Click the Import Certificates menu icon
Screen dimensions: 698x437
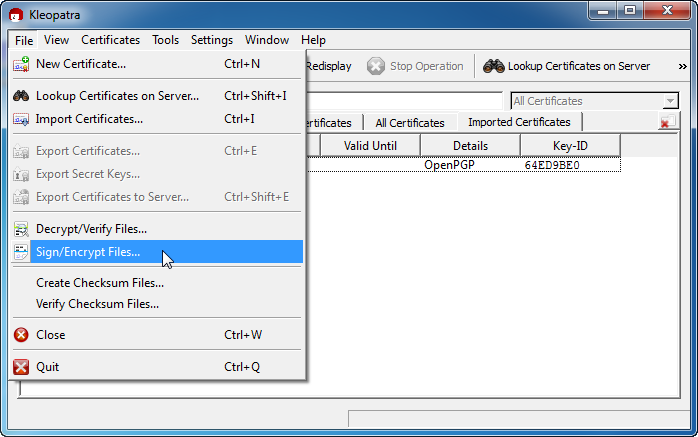(21, 119)
